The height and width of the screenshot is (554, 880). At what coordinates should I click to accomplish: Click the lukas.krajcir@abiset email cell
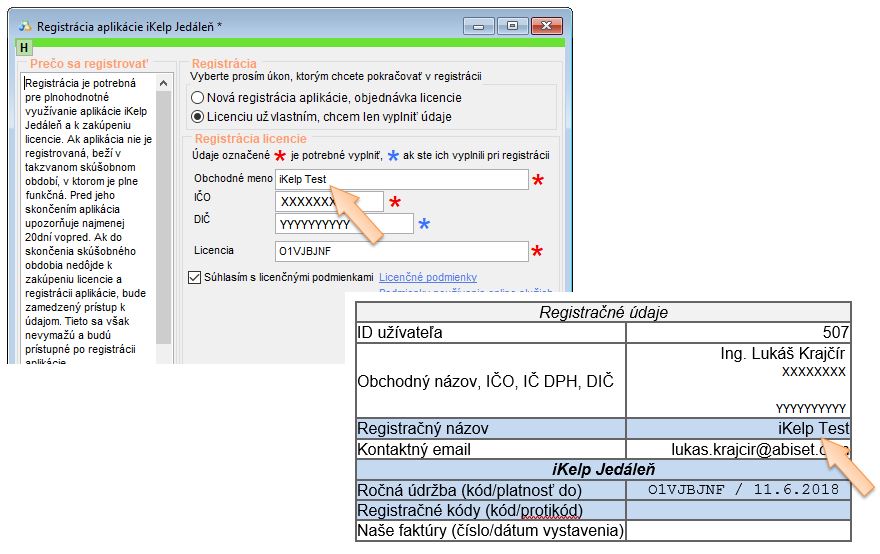click(739, 449)
